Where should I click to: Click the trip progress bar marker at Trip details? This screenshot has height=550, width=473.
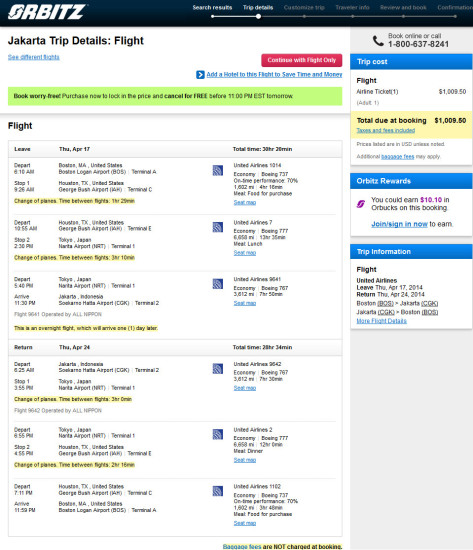point(258,16)
